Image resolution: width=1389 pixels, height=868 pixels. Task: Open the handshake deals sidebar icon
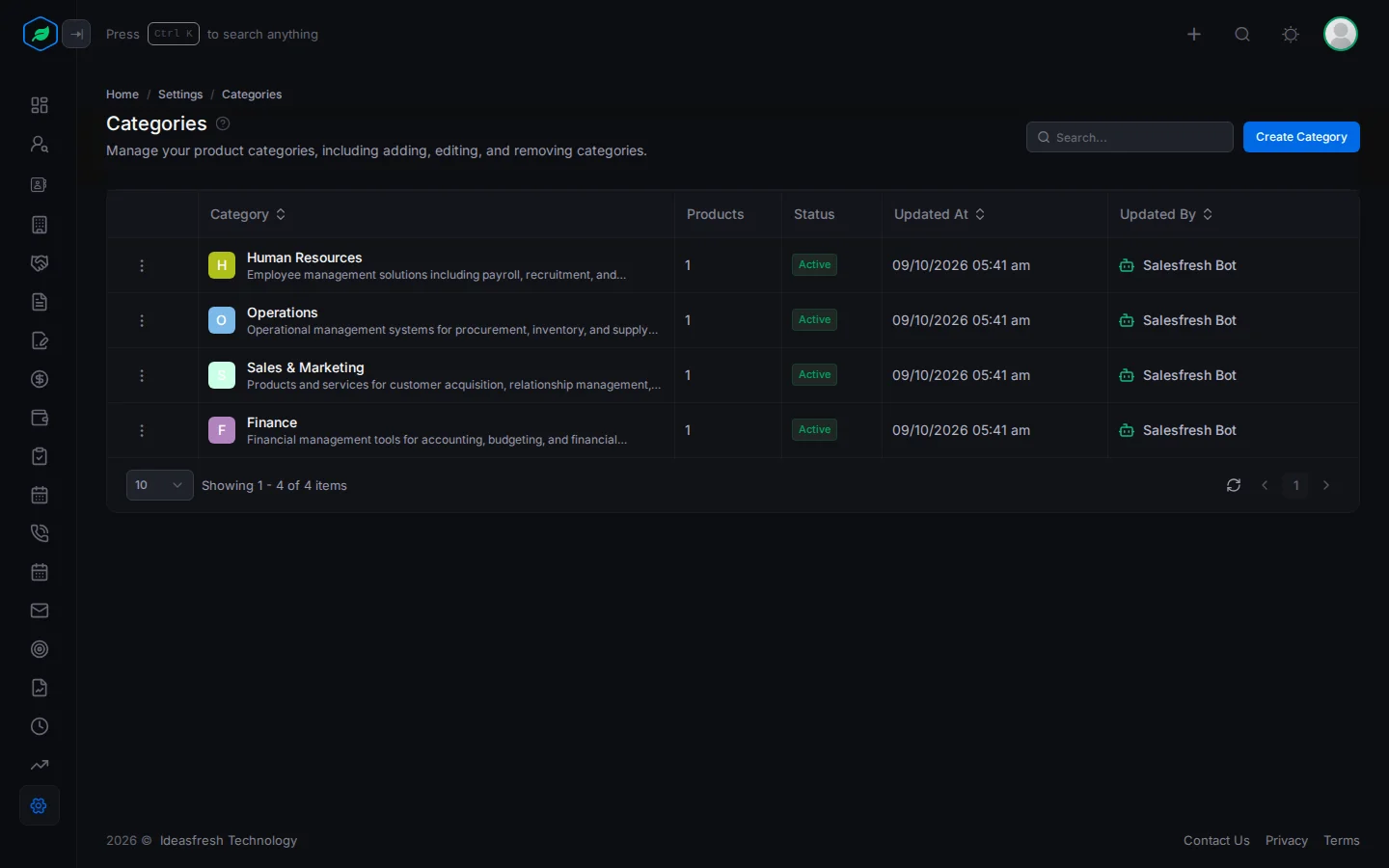coord(40,263)
